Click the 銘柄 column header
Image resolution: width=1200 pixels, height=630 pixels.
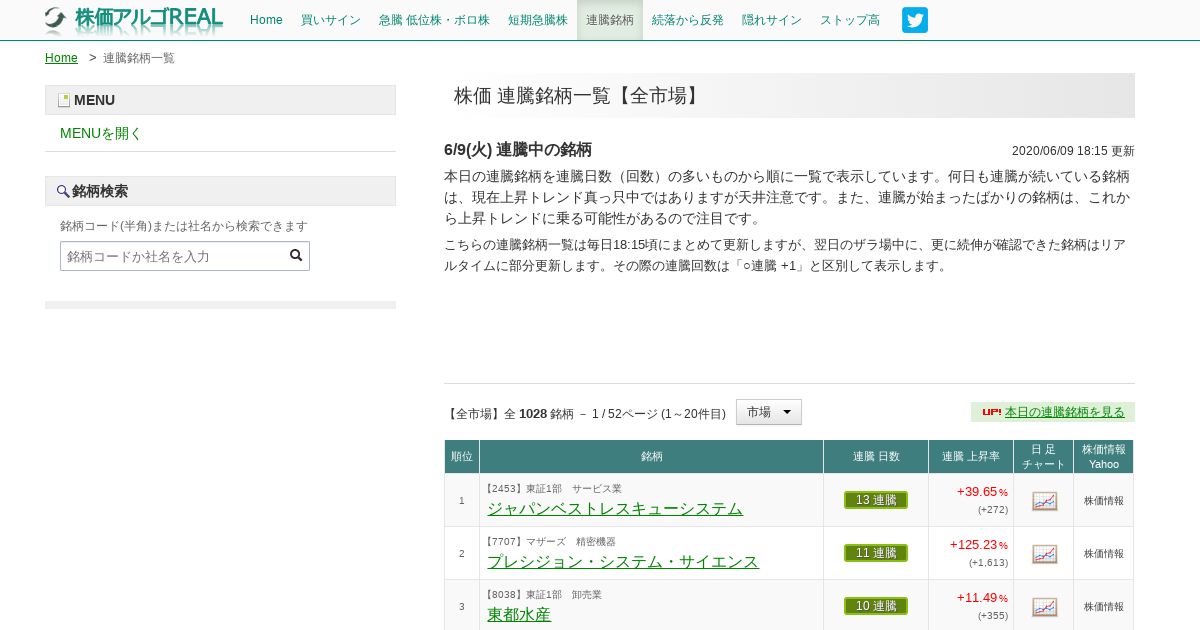point(652,456)
